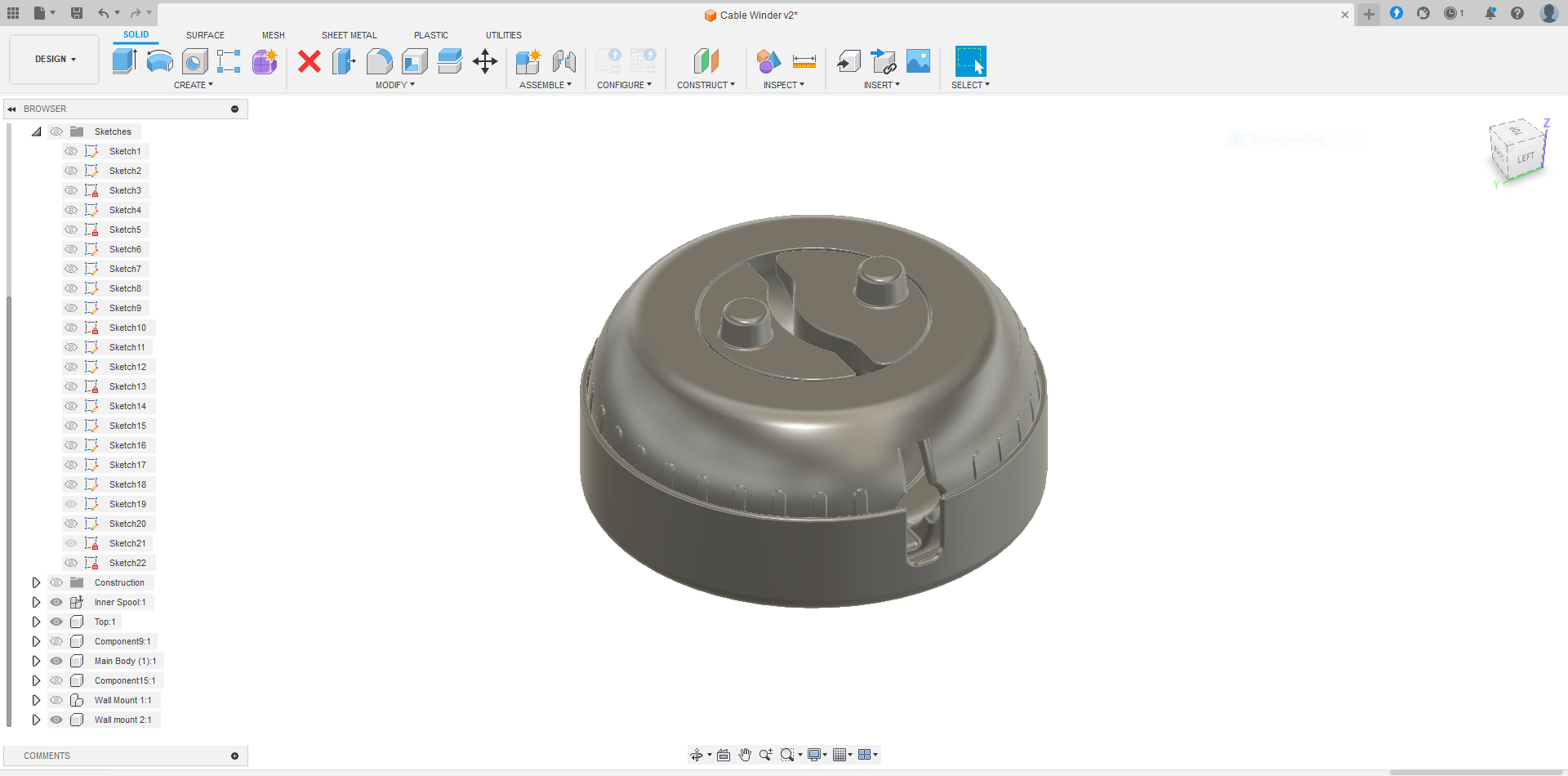Collapse the Sketches folder

(x=36, y=132)
